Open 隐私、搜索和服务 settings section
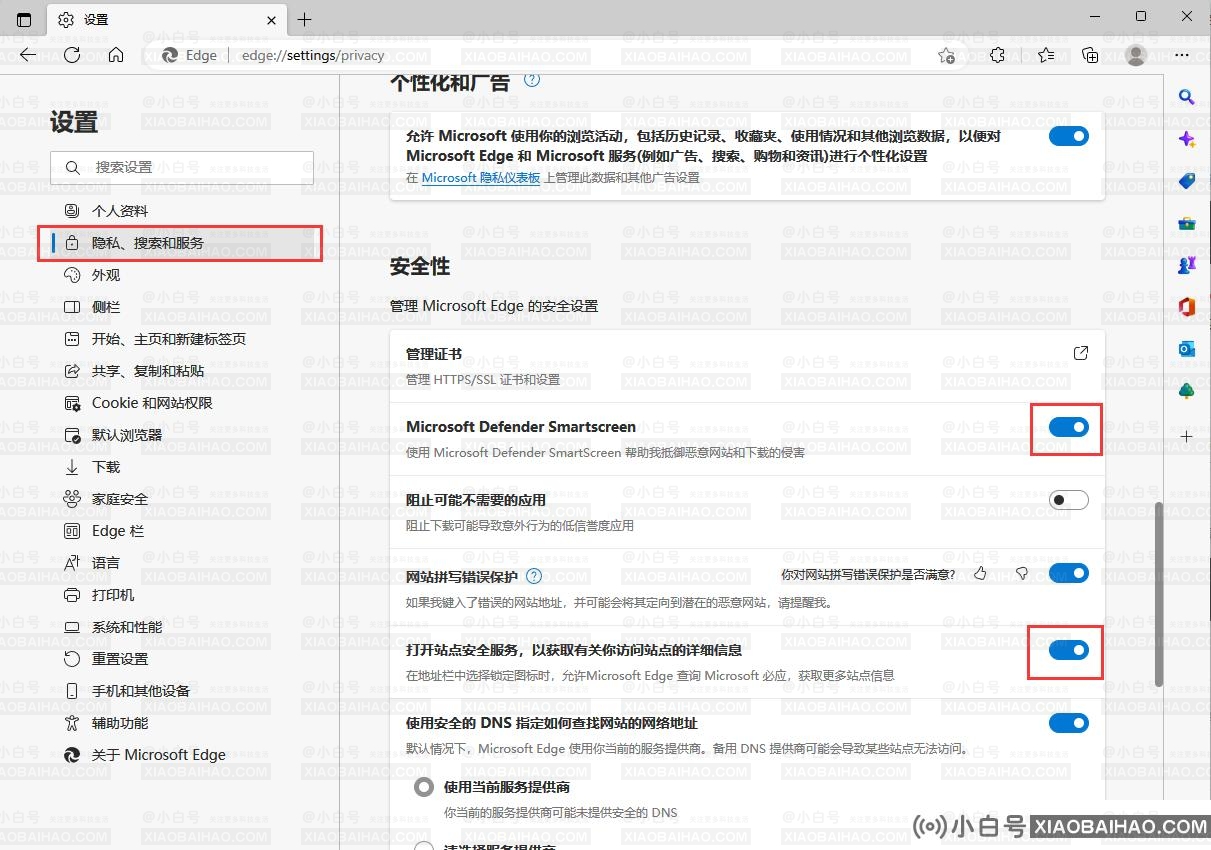This screenshot has width=1211, height=850. click(180, 243)
